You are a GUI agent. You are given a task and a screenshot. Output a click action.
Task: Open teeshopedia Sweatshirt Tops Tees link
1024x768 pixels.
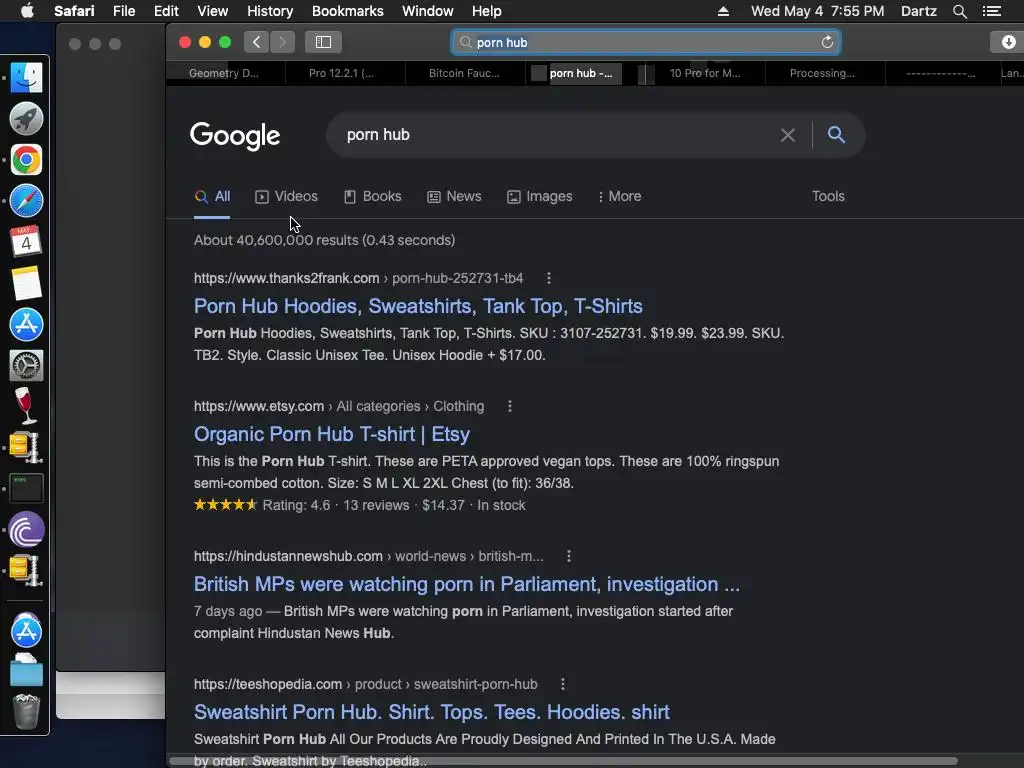(x=432, y=712)
